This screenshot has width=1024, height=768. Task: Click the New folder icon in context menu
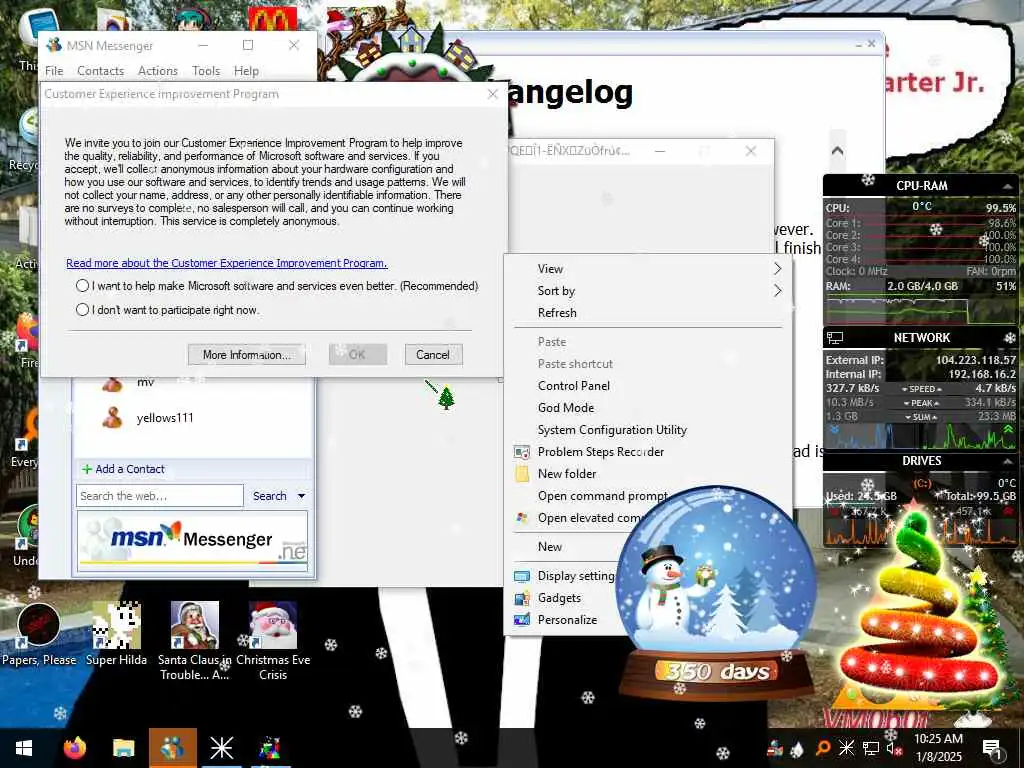pyautogui.click(x=522, y=473)
